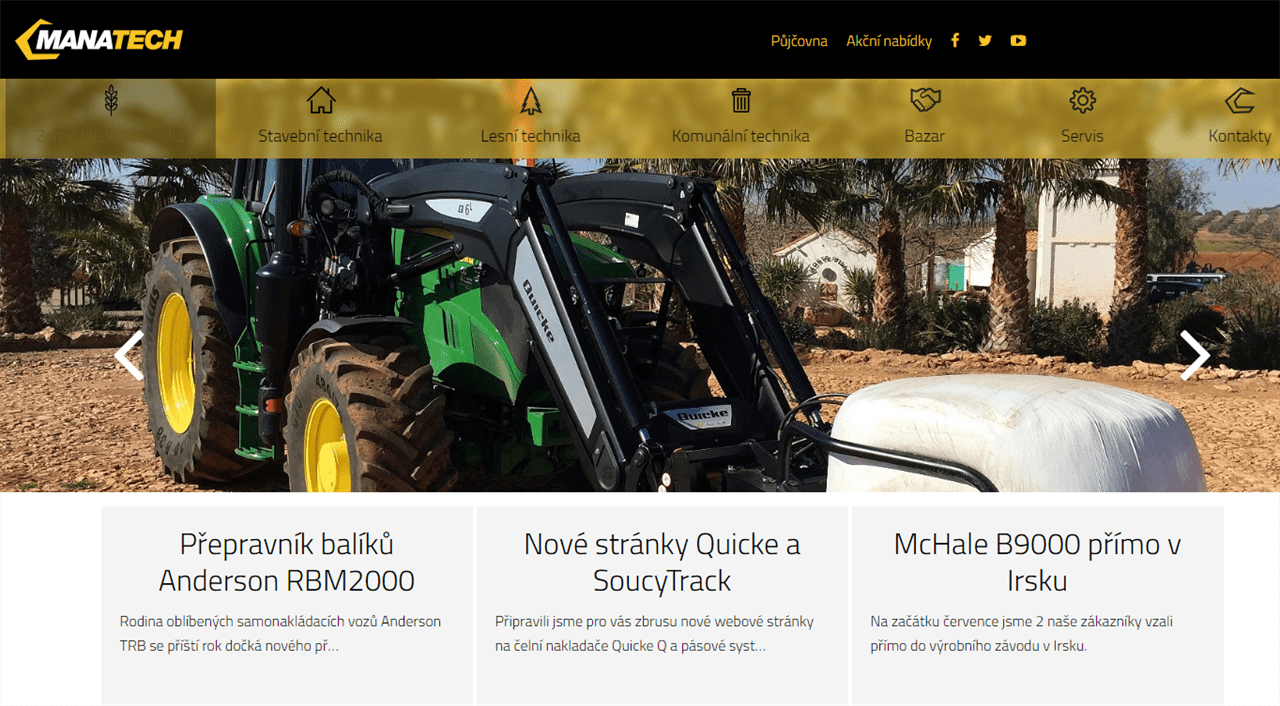Open Přepravník balíků Anderson RBM2000 article
The height and width of the screenshot is (706, 1280).
click(287, 563)
